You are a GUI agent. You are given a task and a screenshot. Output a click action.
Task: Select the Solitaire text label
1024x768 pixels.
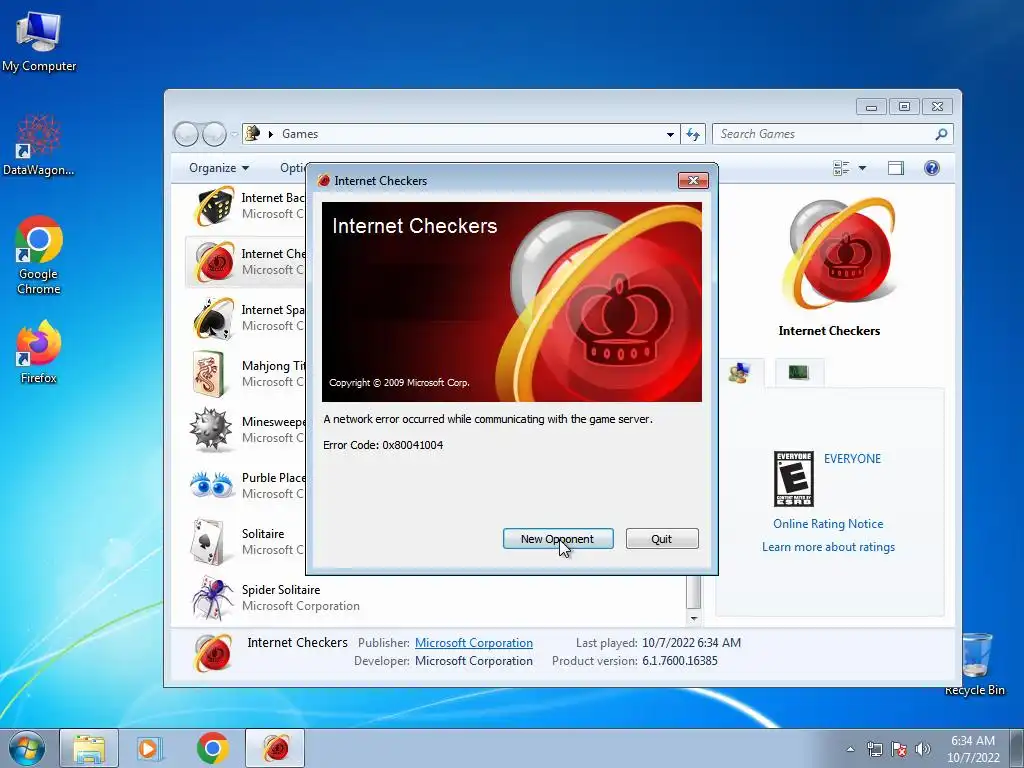(263, 534)
